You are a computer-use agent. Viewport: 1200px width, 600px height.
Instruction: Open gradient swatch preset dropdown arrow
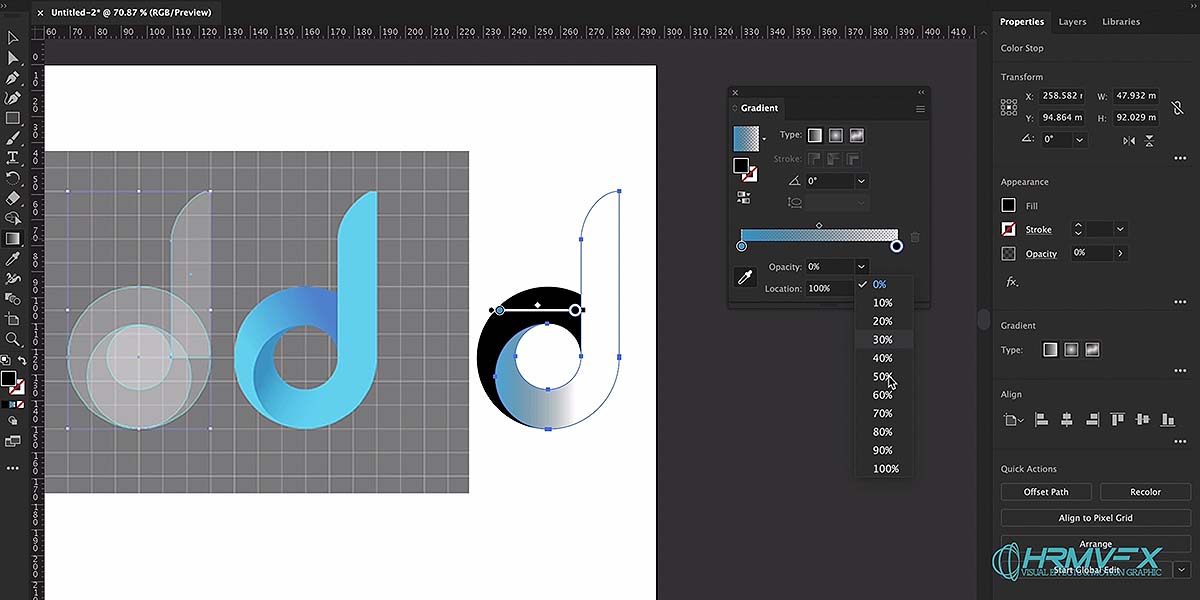coord(764,138)
